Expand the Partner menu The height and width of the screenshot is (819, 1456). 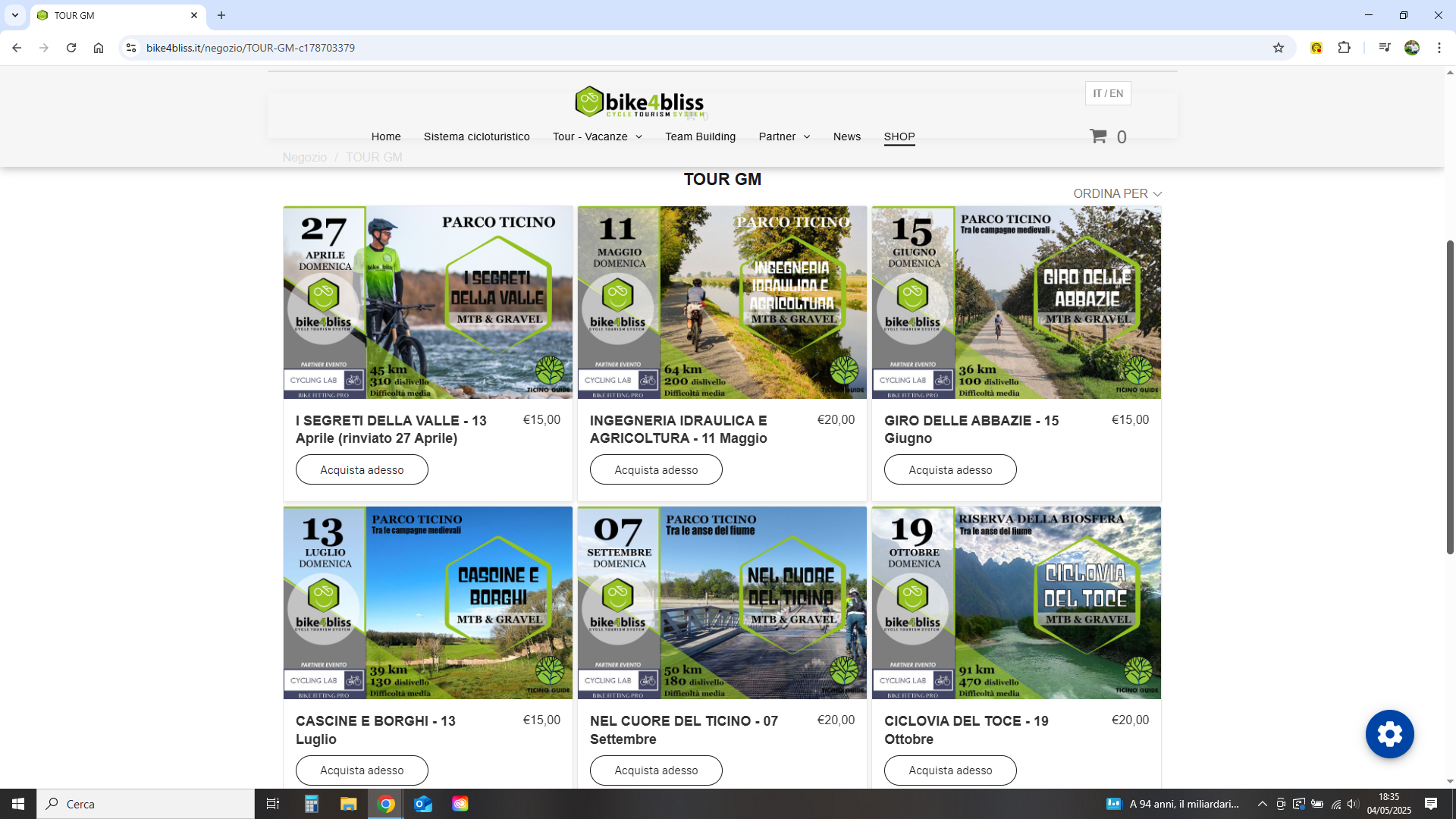pos(784,136)
